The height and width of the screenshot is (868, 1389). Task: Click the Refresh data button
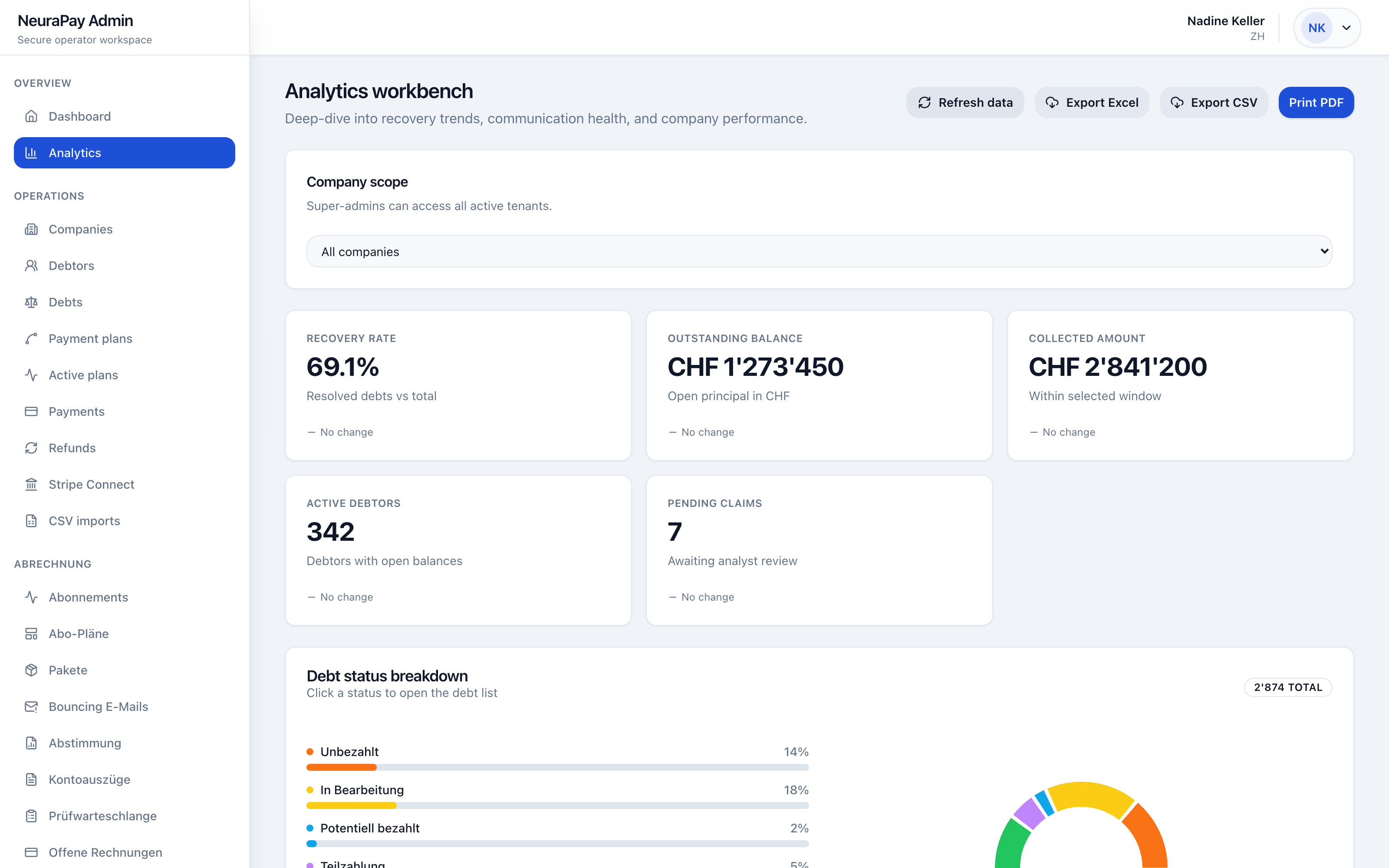click(x=965, y=103)
